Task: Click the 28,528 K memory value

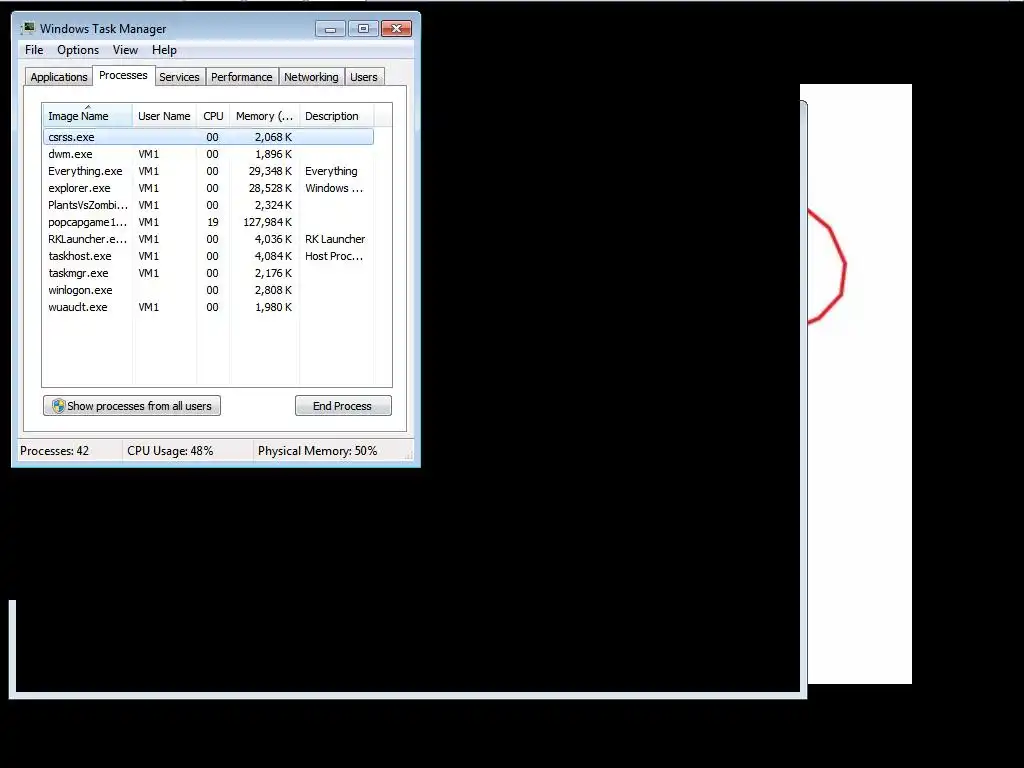Action: tap(270, 188)
